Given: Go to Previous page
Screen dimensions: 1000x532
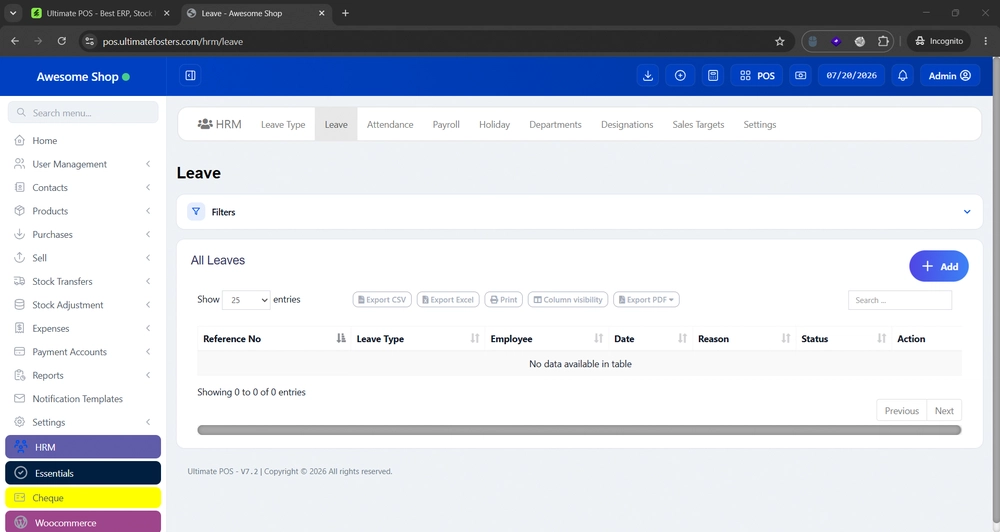Looking at the screenshot, I should tap(902, 411).
